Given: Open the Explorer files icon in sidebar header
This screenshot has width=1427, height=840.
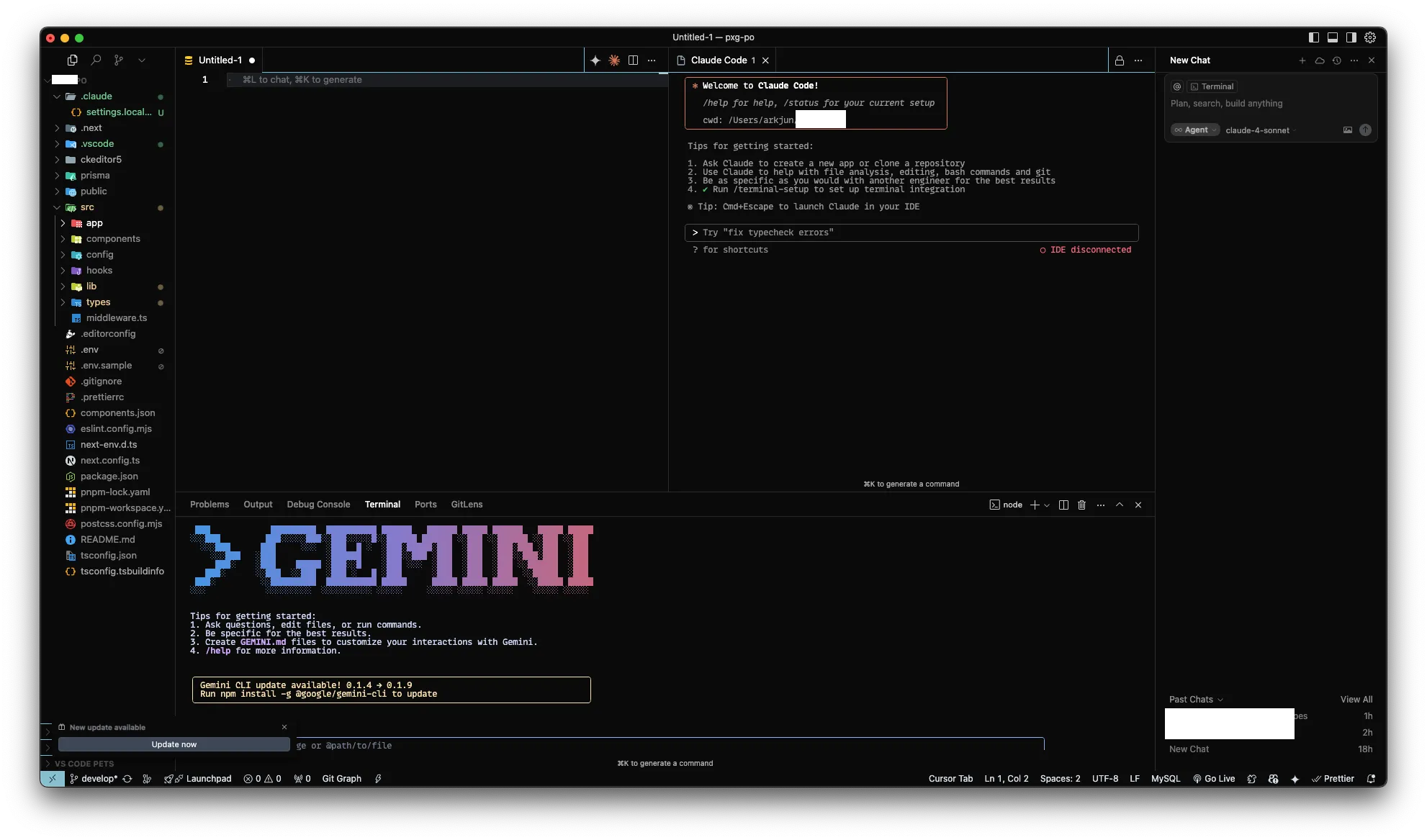Looking at the screenshot, I should pyautogui.click(x=73, y=60).
